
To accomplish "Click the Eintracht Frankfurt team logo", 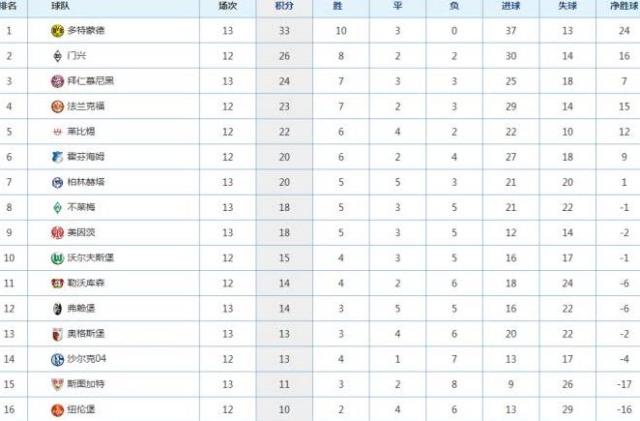I will 58,107.
